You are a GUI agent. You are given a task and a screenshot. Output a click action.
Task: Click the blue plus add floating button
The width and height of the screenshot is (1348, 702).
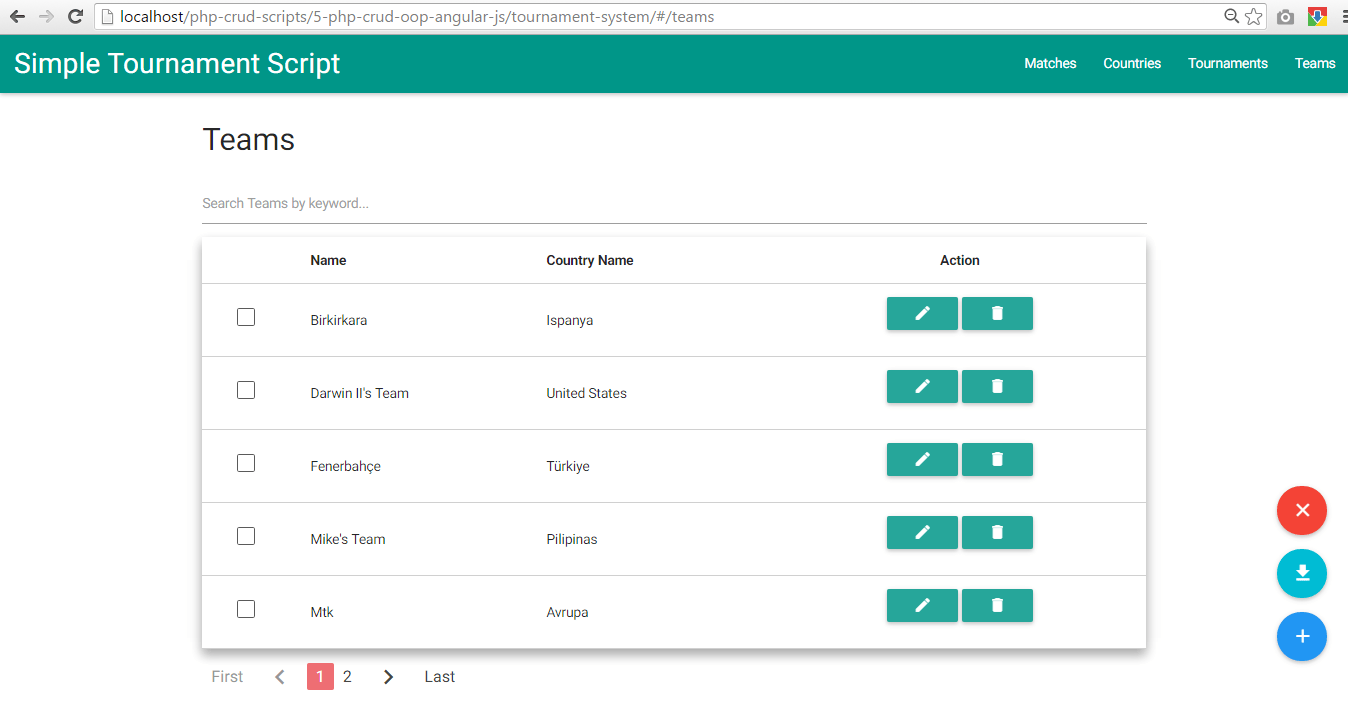pos(1302,636)
